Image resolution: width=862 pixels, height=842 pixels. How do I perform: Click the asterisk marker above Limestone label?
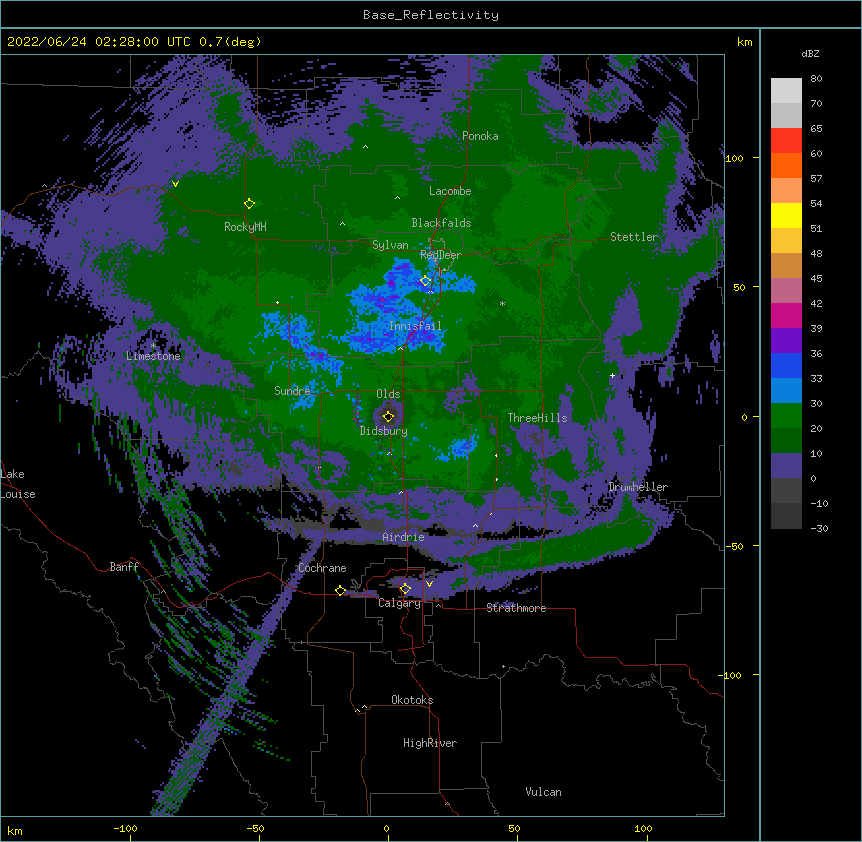tap(153, 346)
